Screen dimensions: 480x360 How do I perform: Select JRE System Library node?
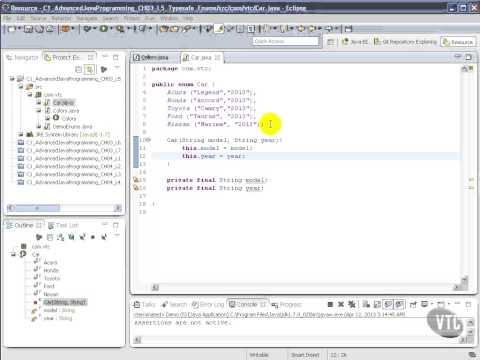pos(72,135)
